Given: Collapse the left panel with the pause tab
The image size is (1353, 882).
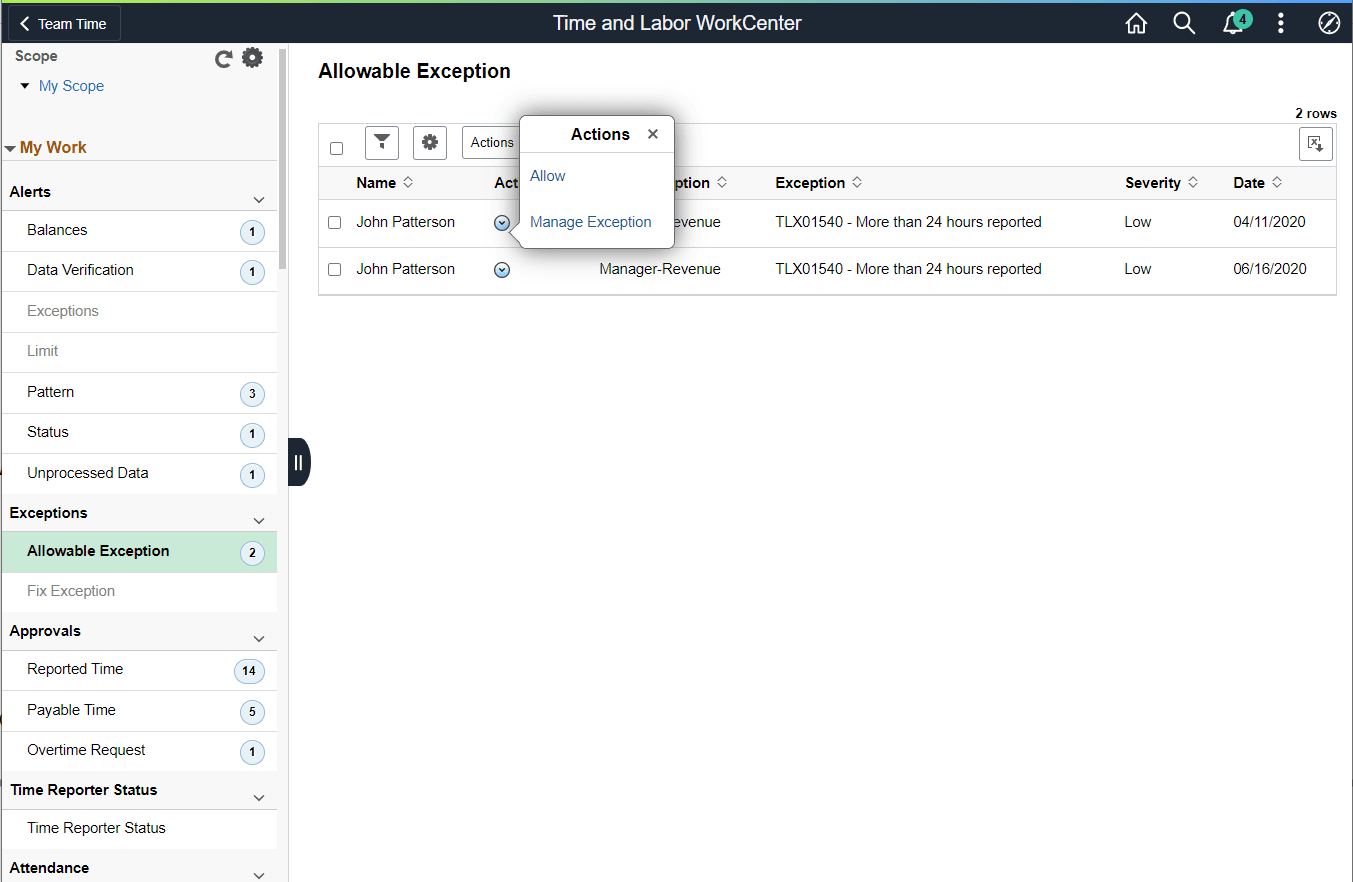Looking at the screenshot, I should click(298, 461).
